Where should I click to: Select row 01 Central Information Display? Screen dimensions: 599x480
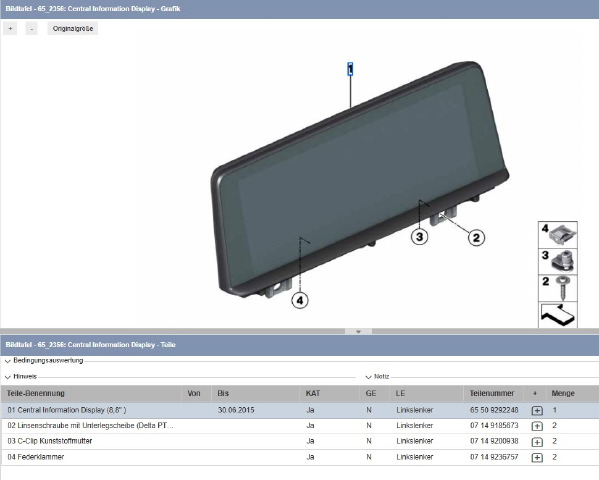pos(300,410)
